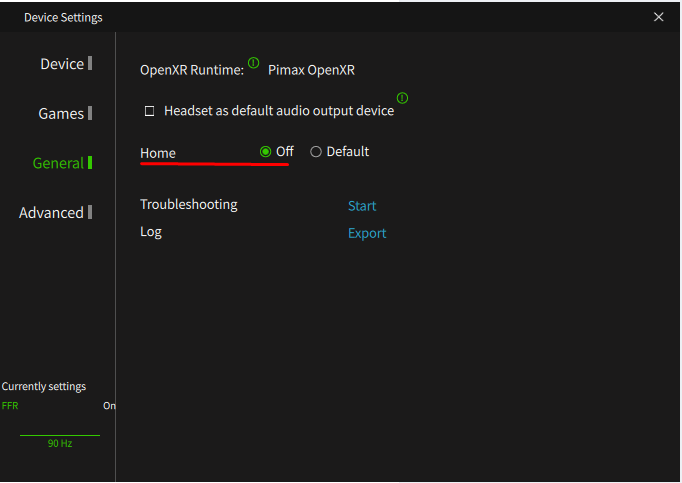Export the Log file
The width and height of the screenshot is (682, 483).
point(367,233)
